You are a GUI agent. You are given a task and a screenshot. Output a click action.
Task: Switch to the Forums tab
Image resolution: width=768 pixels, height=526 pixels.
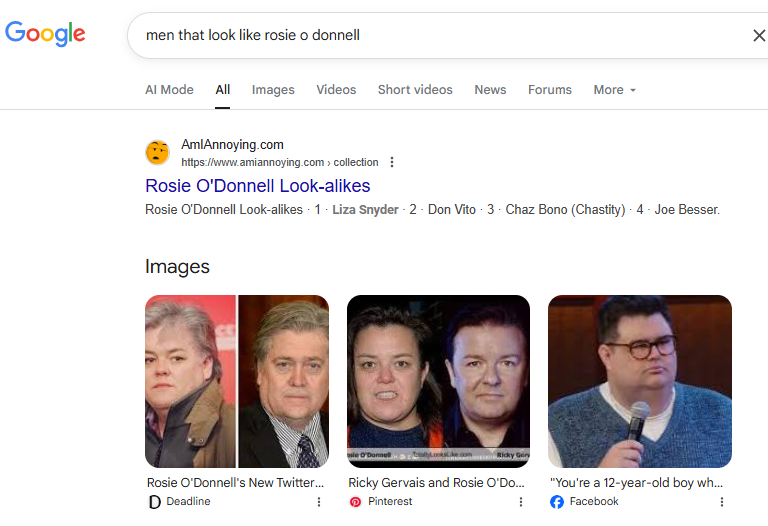coord(550,90)
